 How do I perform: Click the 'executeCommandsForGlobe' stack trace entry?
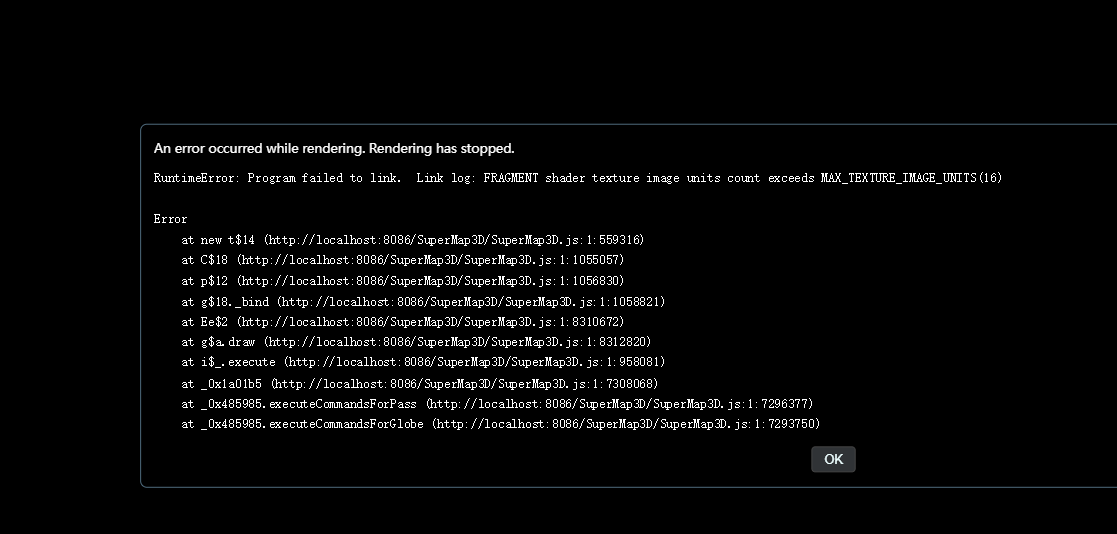[312, 424]
